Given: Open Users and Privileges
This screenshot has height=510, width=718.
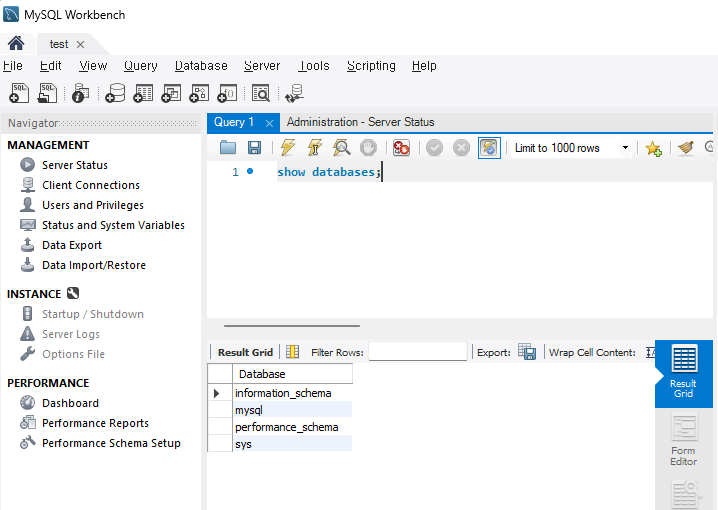Looking at the screenshot, I should tap(93, 205).
